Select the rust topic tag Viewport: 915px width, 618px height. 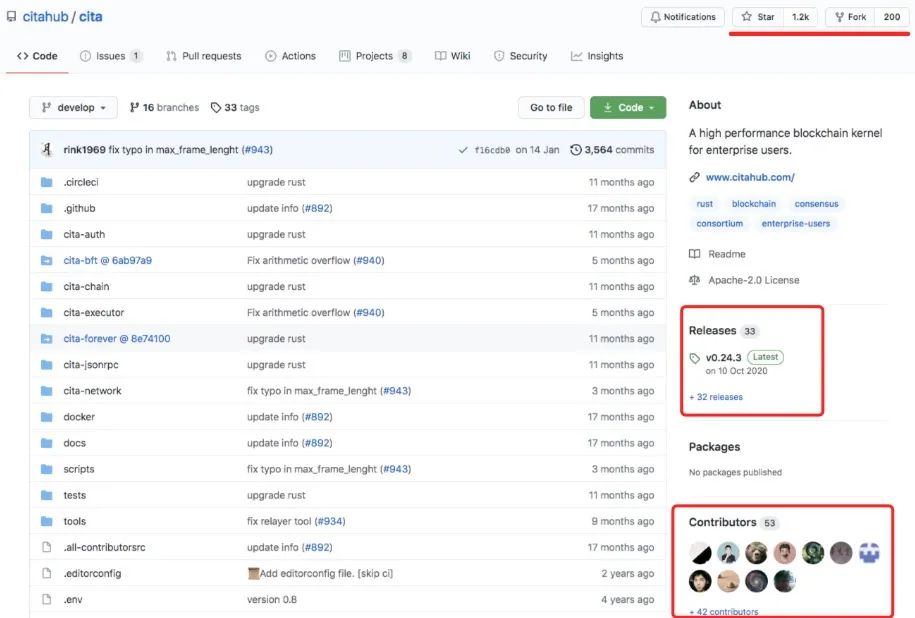(704, 204)
